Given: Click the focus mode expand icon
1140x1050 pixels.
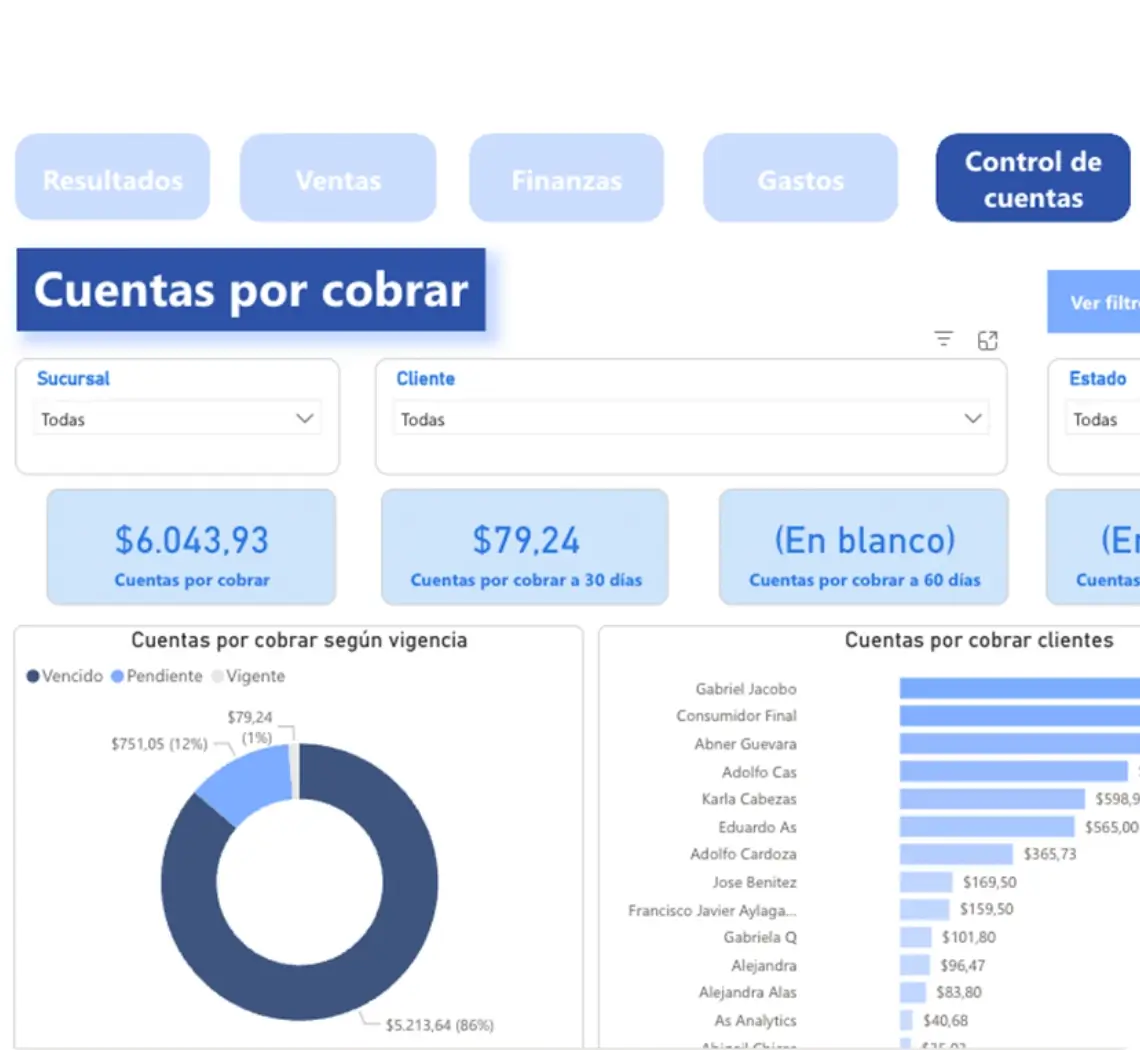Looking at the screenshot, I should [987, 340].
